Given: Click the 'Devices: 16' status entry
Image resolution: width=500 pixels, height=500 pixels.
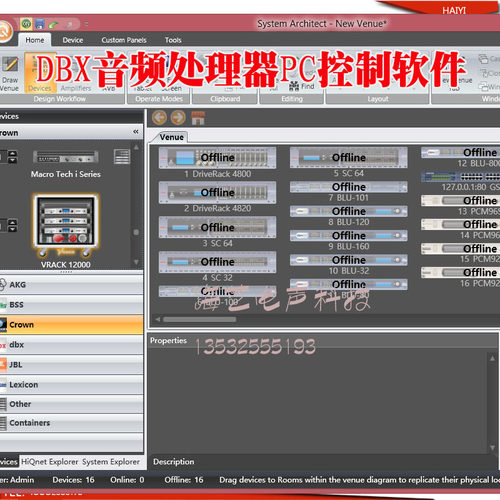Looking at the screenshot, I should click(x=73, y=480).
